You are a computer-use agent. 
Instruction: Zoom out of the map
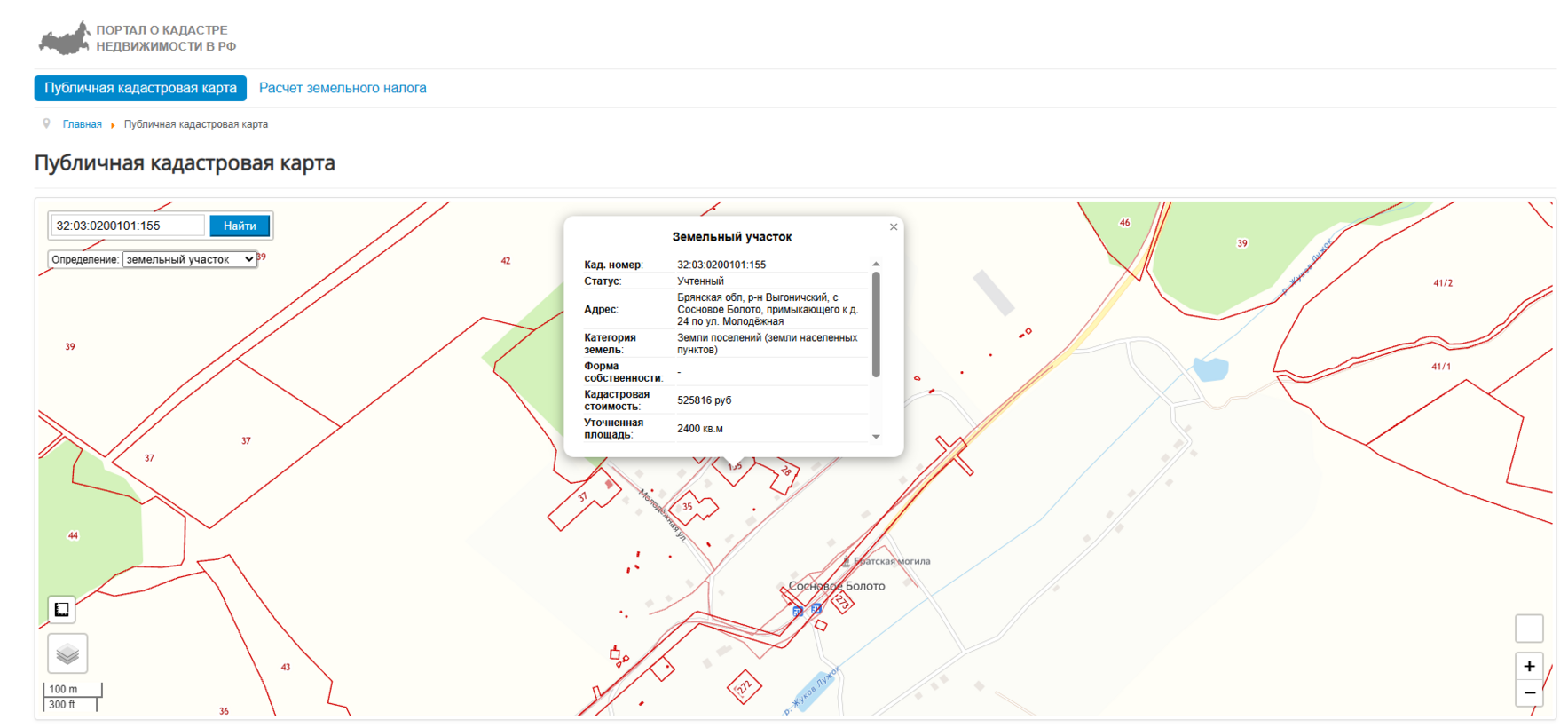click(1529, 692)
